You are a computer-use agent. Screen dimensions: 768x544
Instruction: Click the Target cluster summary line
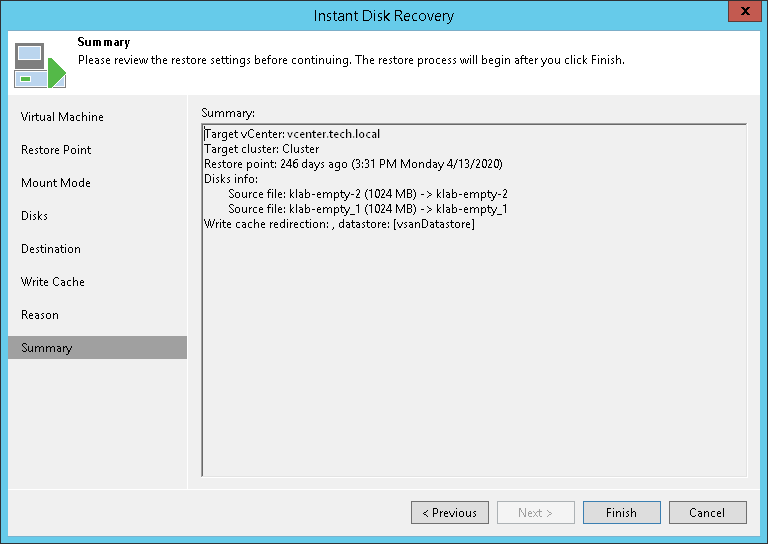click(262, 149)
